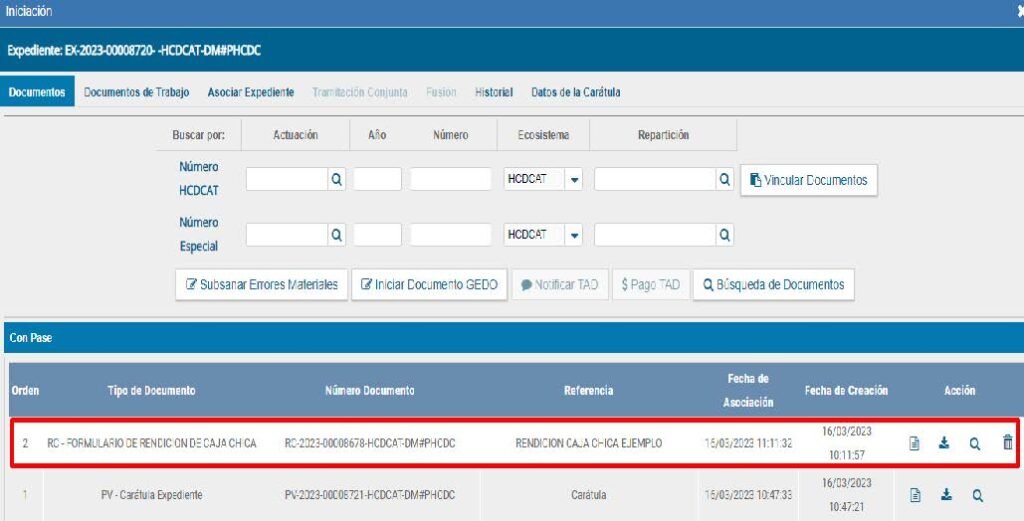The width and height of the screenshot is (1024, 521).
Task: Download the PV Carátula Expediente document
Action: click(946, 495)
